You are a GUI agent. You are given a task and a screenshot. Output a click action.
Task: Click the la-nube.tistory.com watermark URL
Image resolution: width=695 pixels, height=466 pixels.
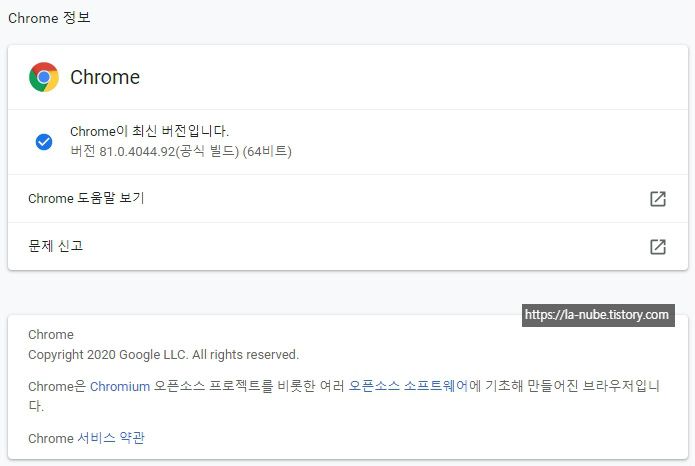click(598, 315)
